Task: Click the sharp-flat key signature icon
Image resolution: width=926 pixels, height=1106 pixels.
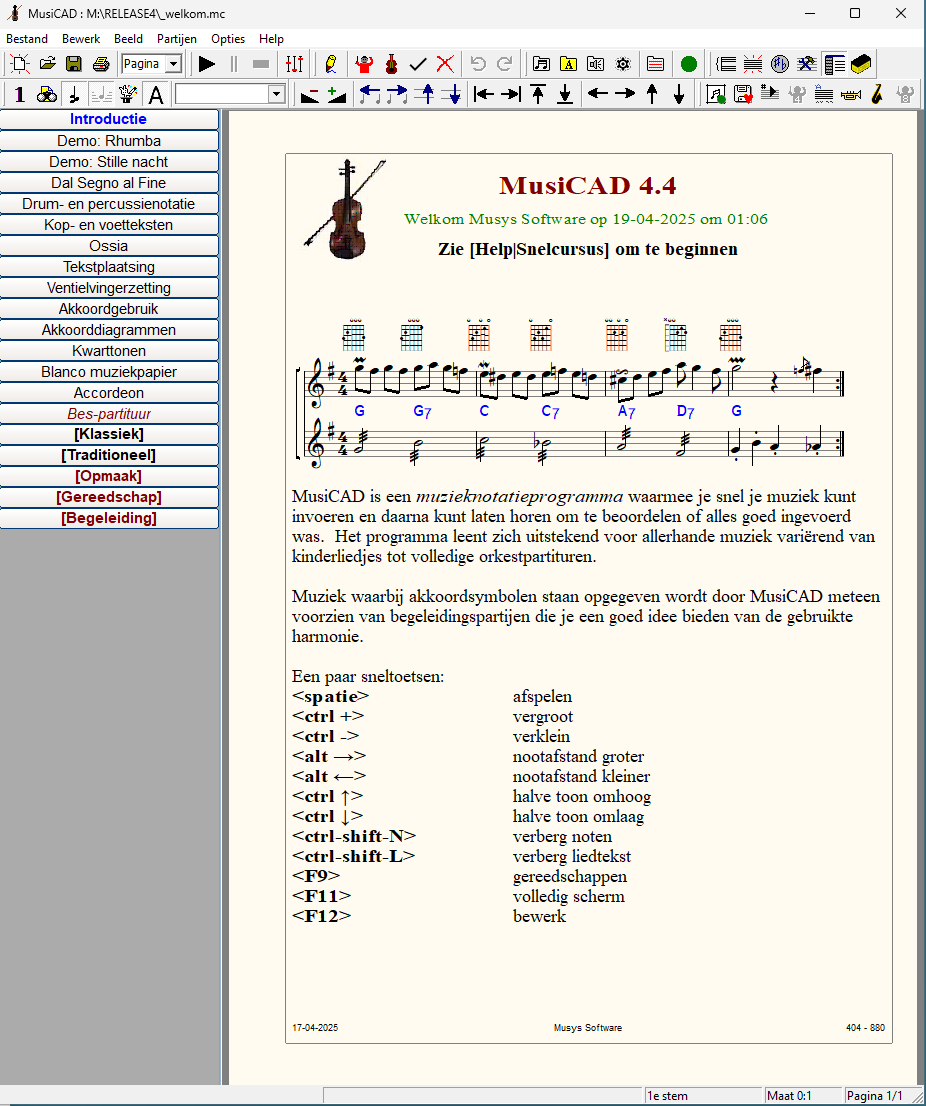Action: coord(779,64)
